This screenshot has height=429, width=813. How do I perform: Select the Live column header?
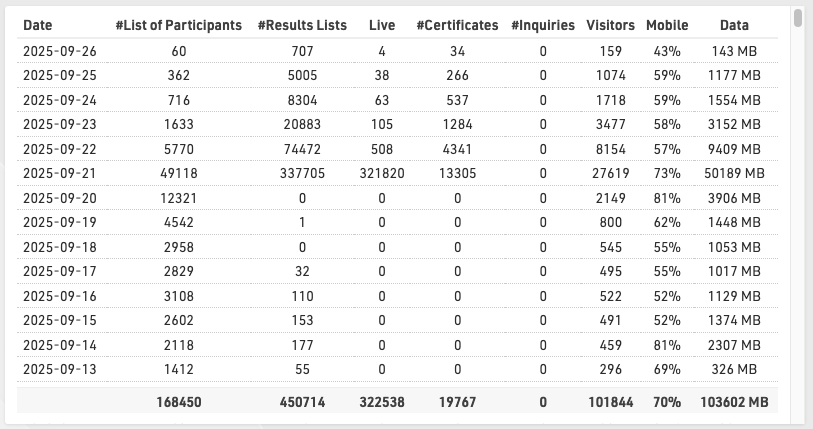point(381,25)
